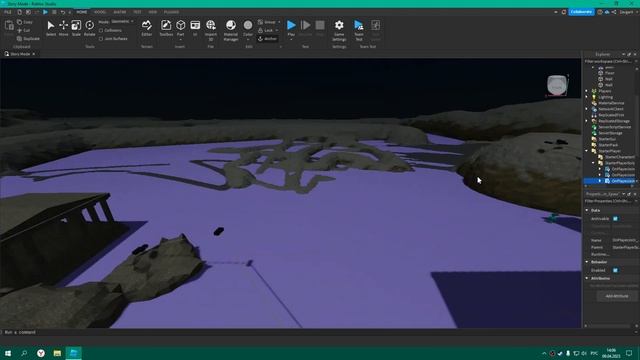Select StarterGui in Explorer
640x360 pixels.
[607, 139]
